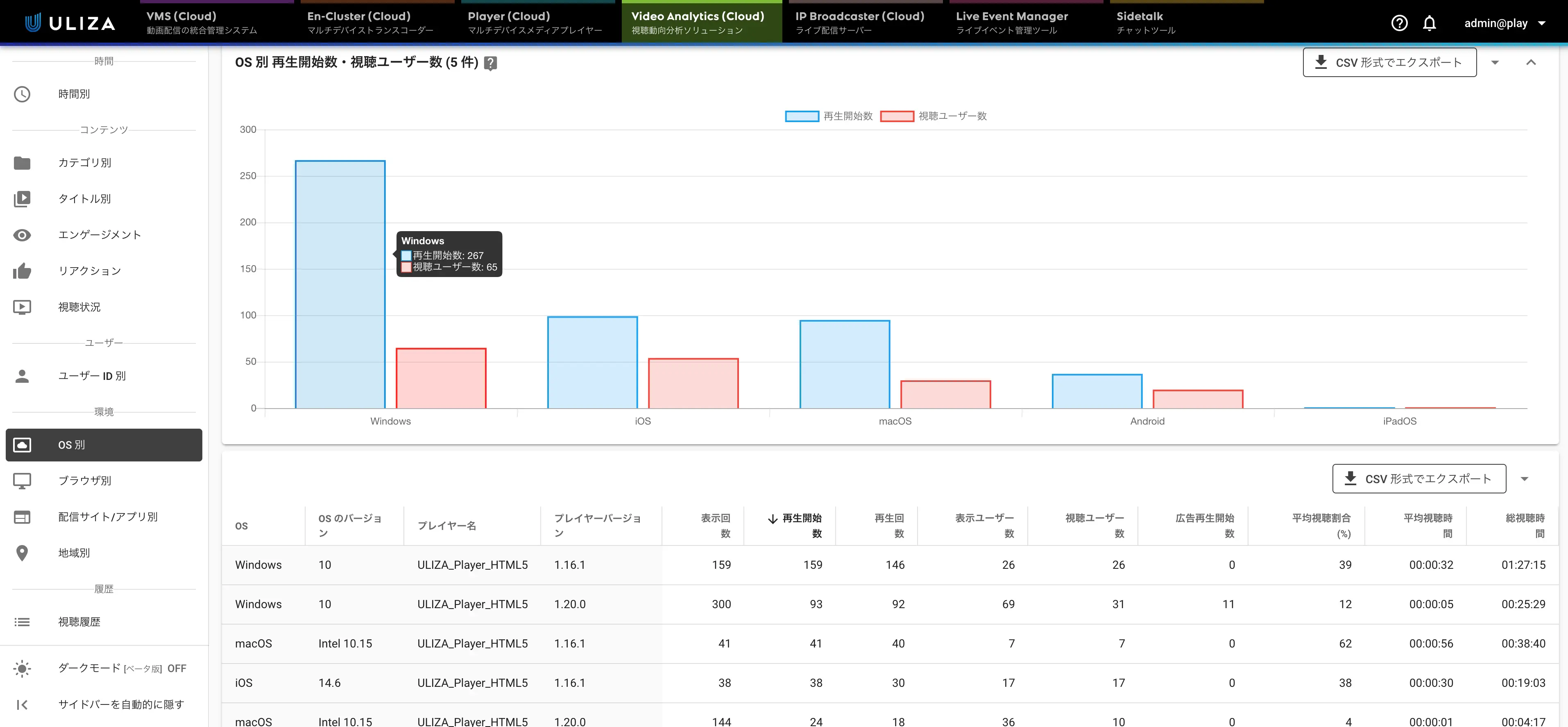Click the web page icon for 配信サイト/アプリ別
Viewport: 1568px width, 727px height.
[x=22, y=517]
